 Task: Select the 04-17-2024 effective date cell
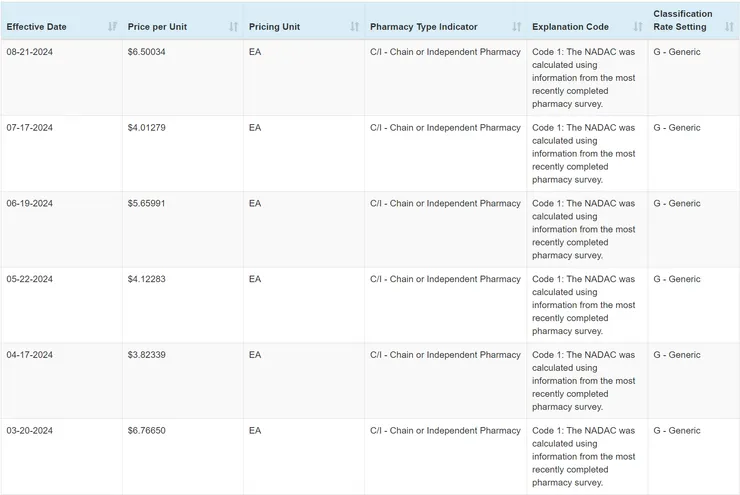[x=30, y=355]
